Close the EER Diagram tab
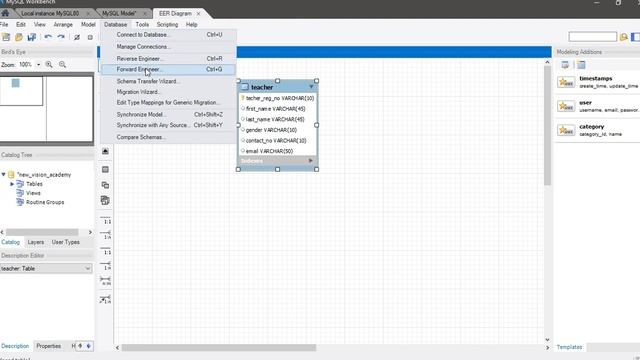This screenshot has width=640, height=360. pos(198,13)
